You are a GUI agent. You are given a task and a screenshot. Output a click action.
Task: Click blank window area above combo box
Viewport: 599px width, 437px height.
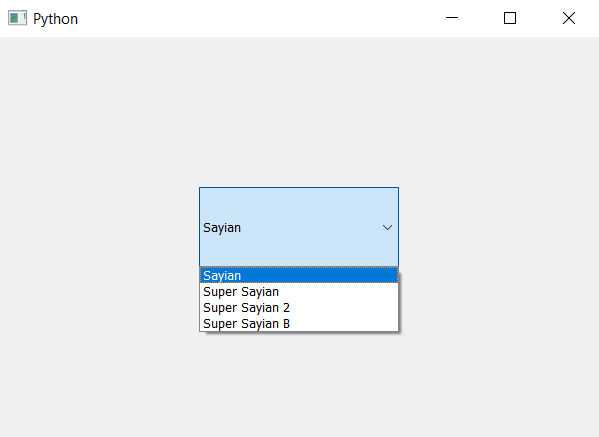299,111
